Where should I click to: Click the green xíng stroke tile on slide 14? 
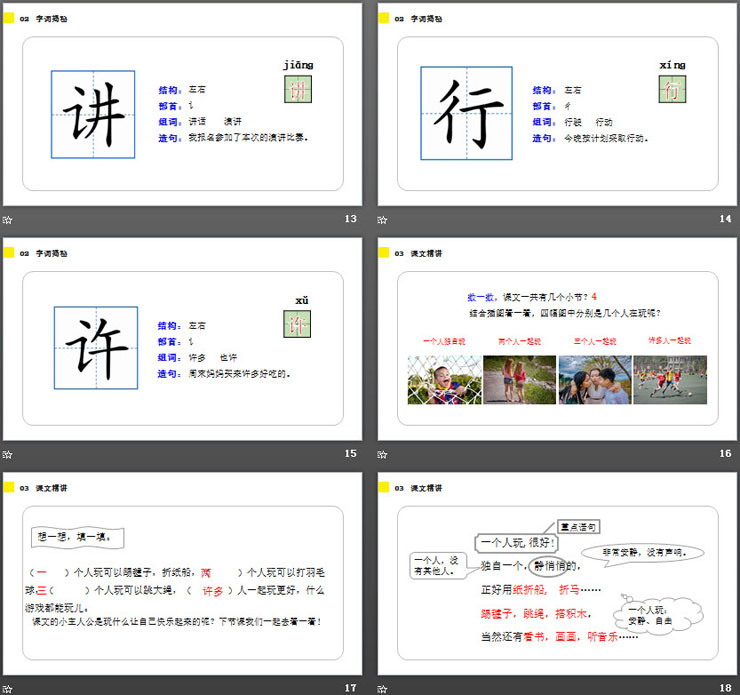pyautogui.click(x=672, y=90)
